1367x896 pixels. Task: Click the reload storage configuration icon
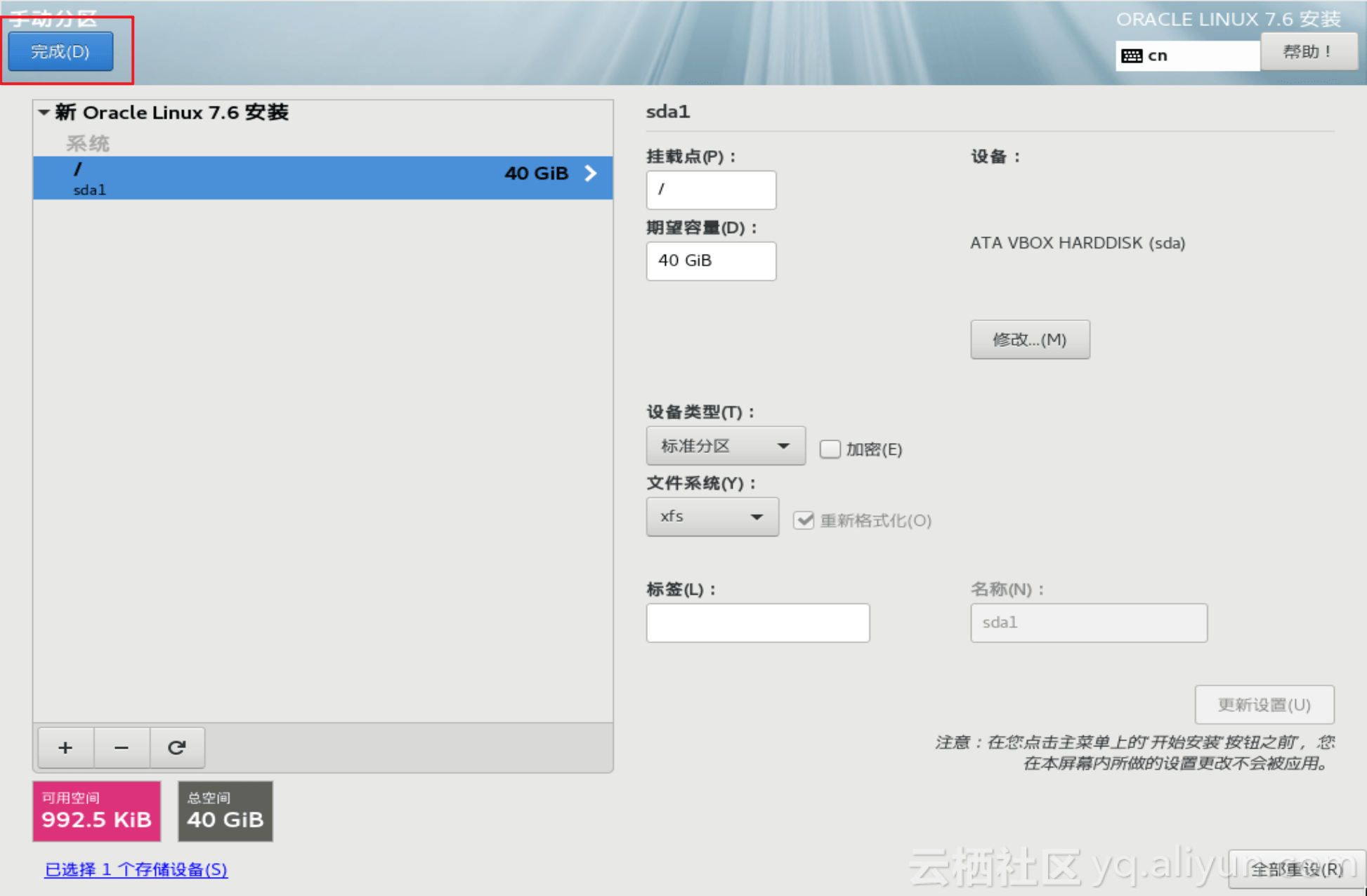click(177, 748)
